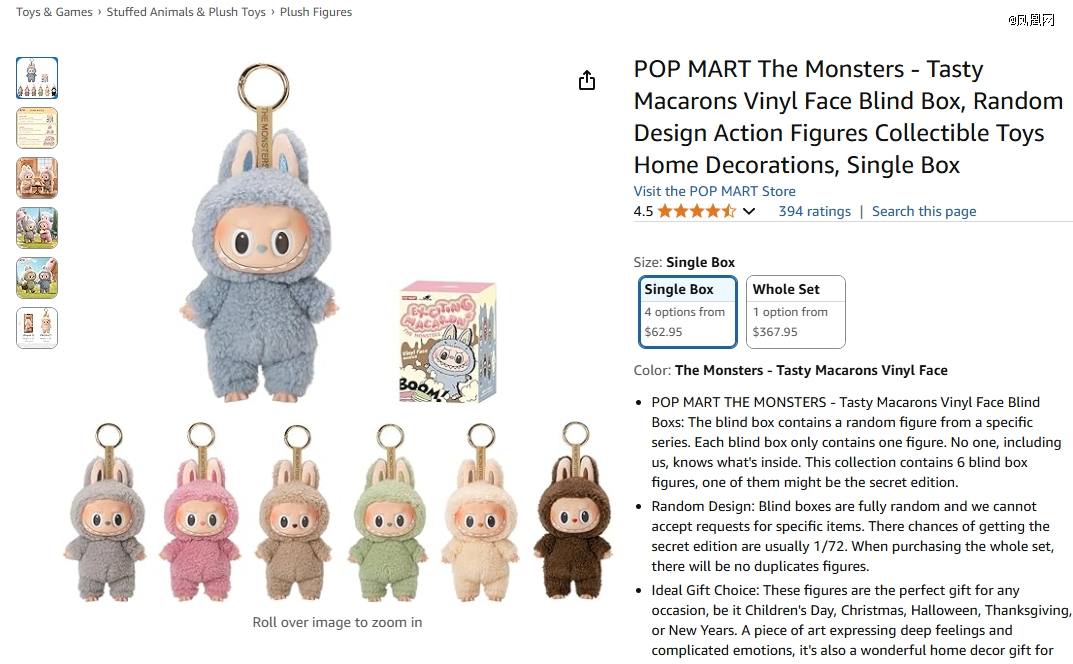The height and width of the screenshot is (664, 1073).
Task: Click the star rating icons
Action: (x=696, y=211)
